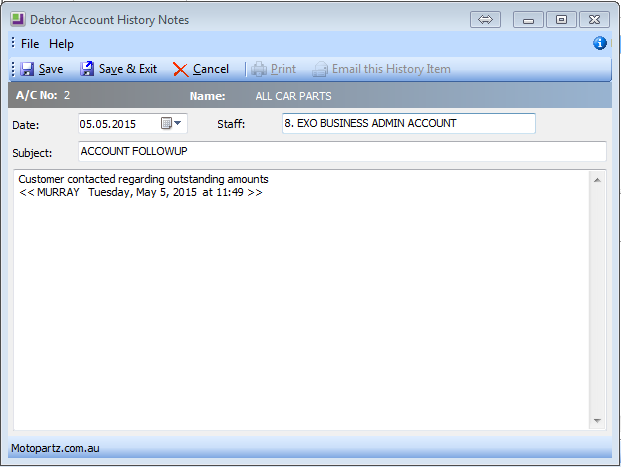Click the double-arrow width toggle button
Image resolution: width=621 pixels, height=467 pixels.
tap(485, 19)
